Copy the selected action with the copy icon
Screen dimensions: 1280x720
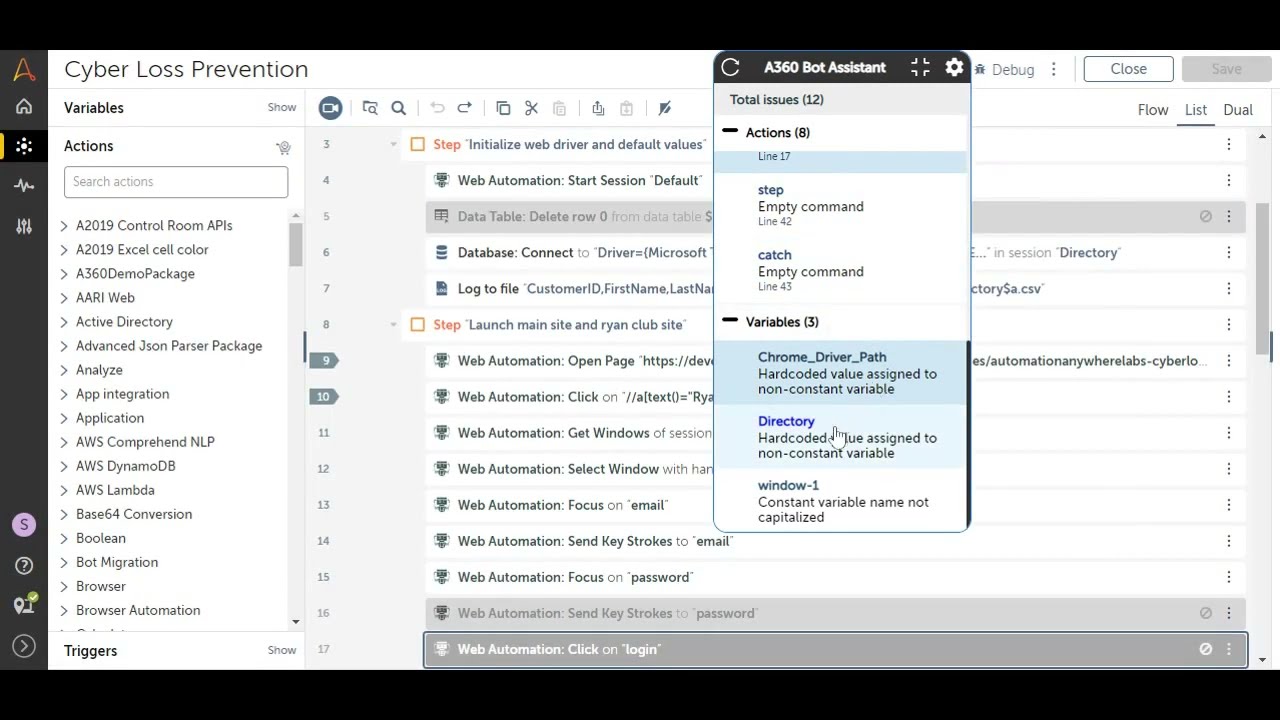tap(503, 108)
